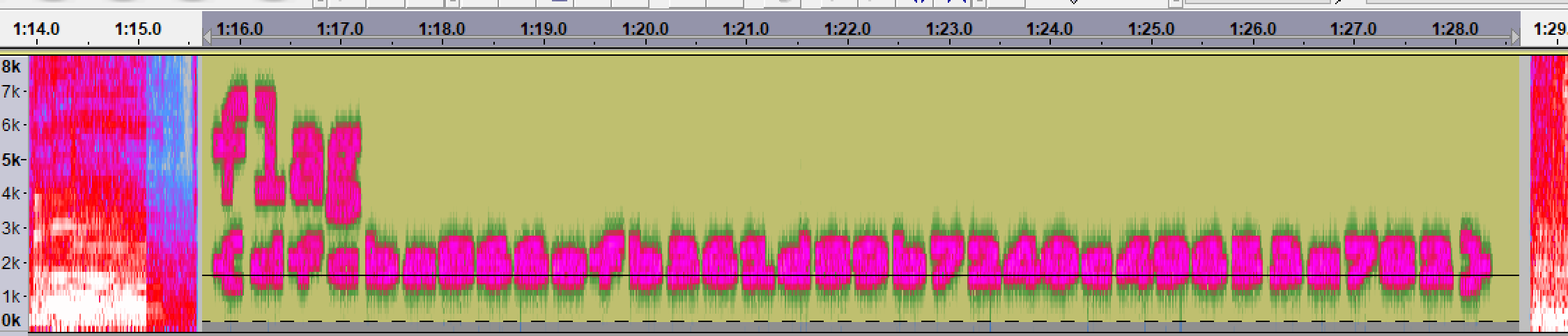Click the 1:27.0 mark on the timeline ruler
The image size is (1568, 336).
coord(1353,29)
